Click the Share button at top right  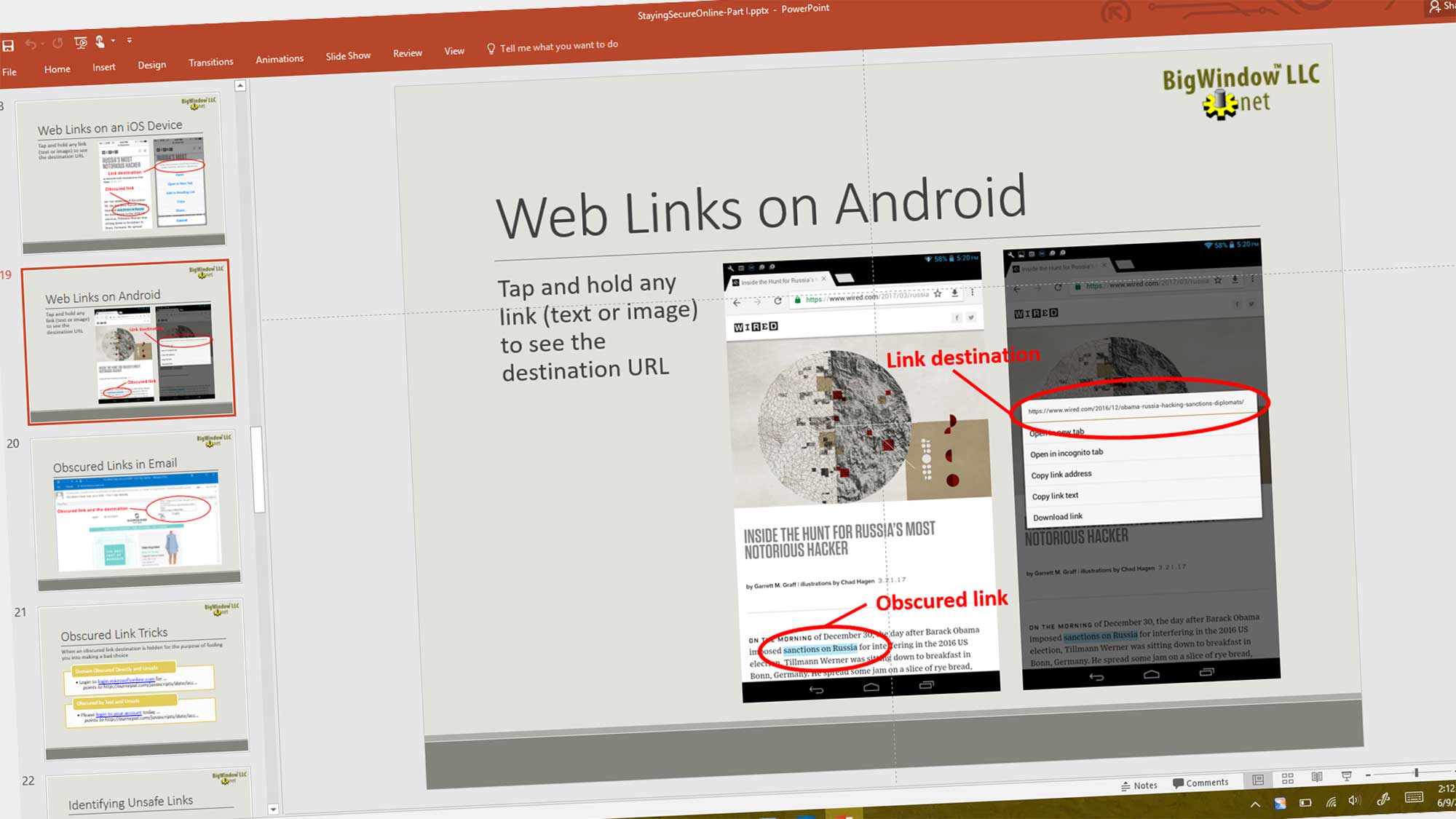point(1441,6)
